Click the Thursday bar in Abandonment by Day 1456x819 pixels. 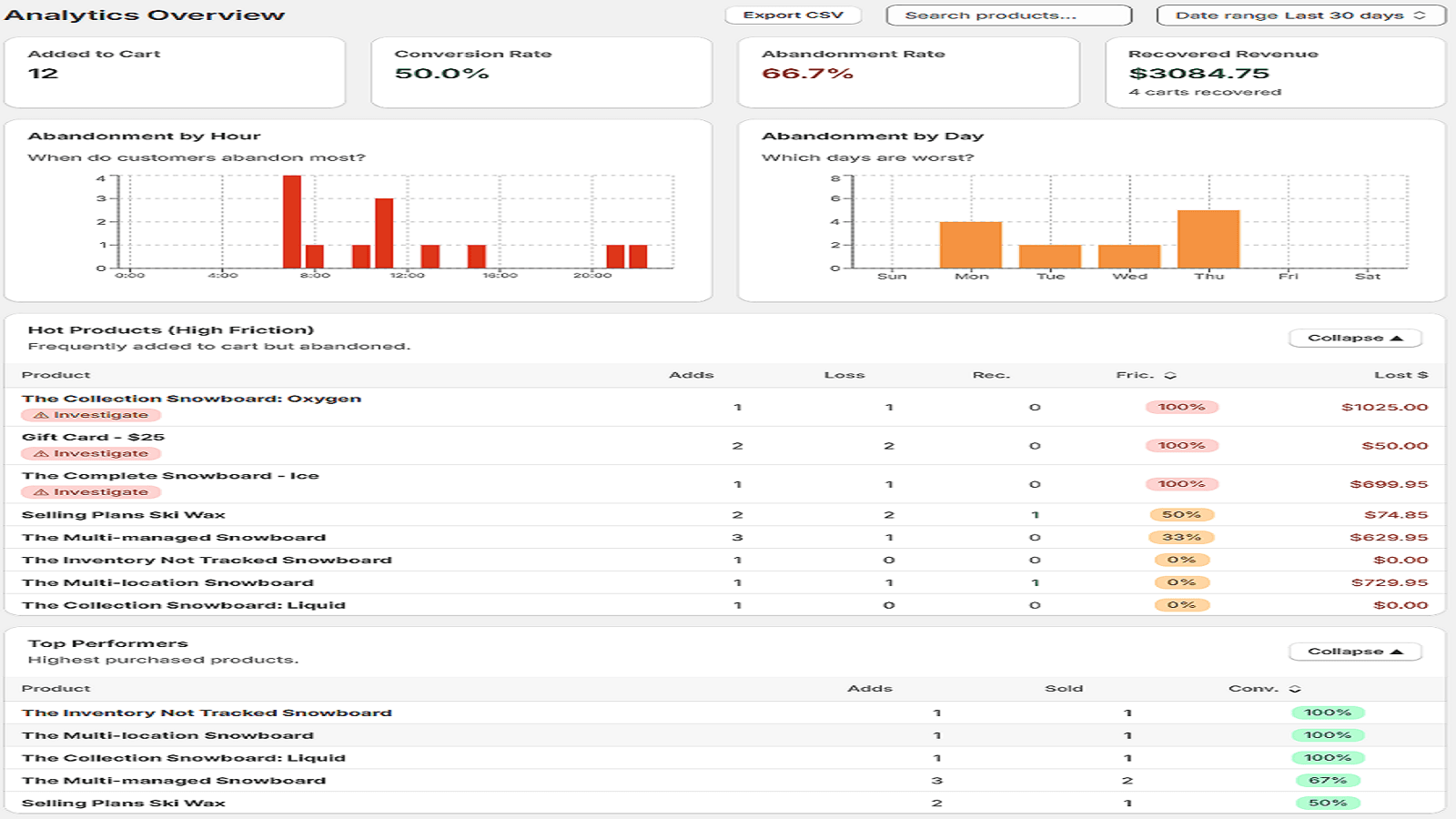(1208, 239)
